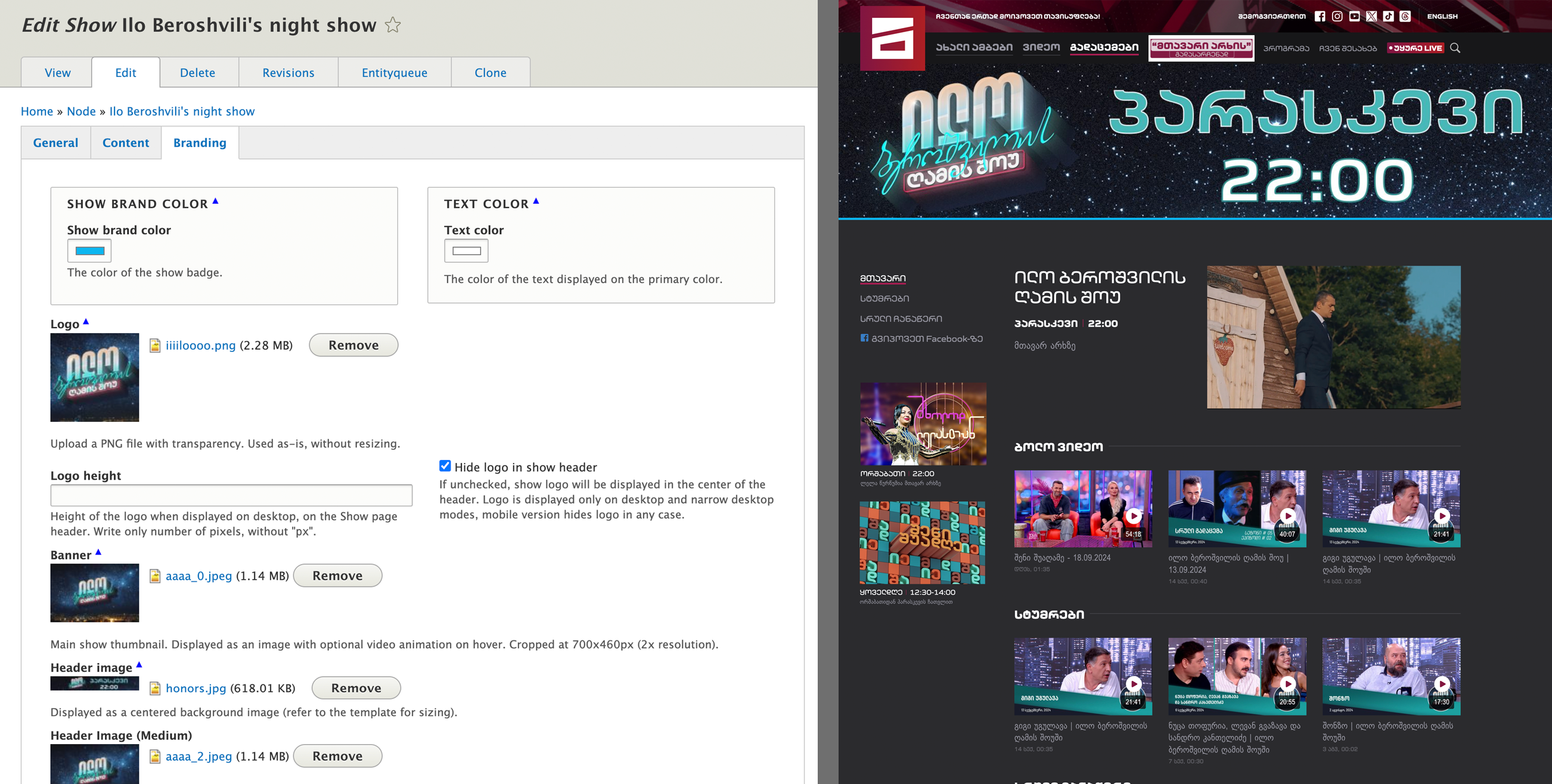The image size is (1552, 784).
Task: Open the aaaa_0.jpeg file link
Action: (x=199, y=575)
